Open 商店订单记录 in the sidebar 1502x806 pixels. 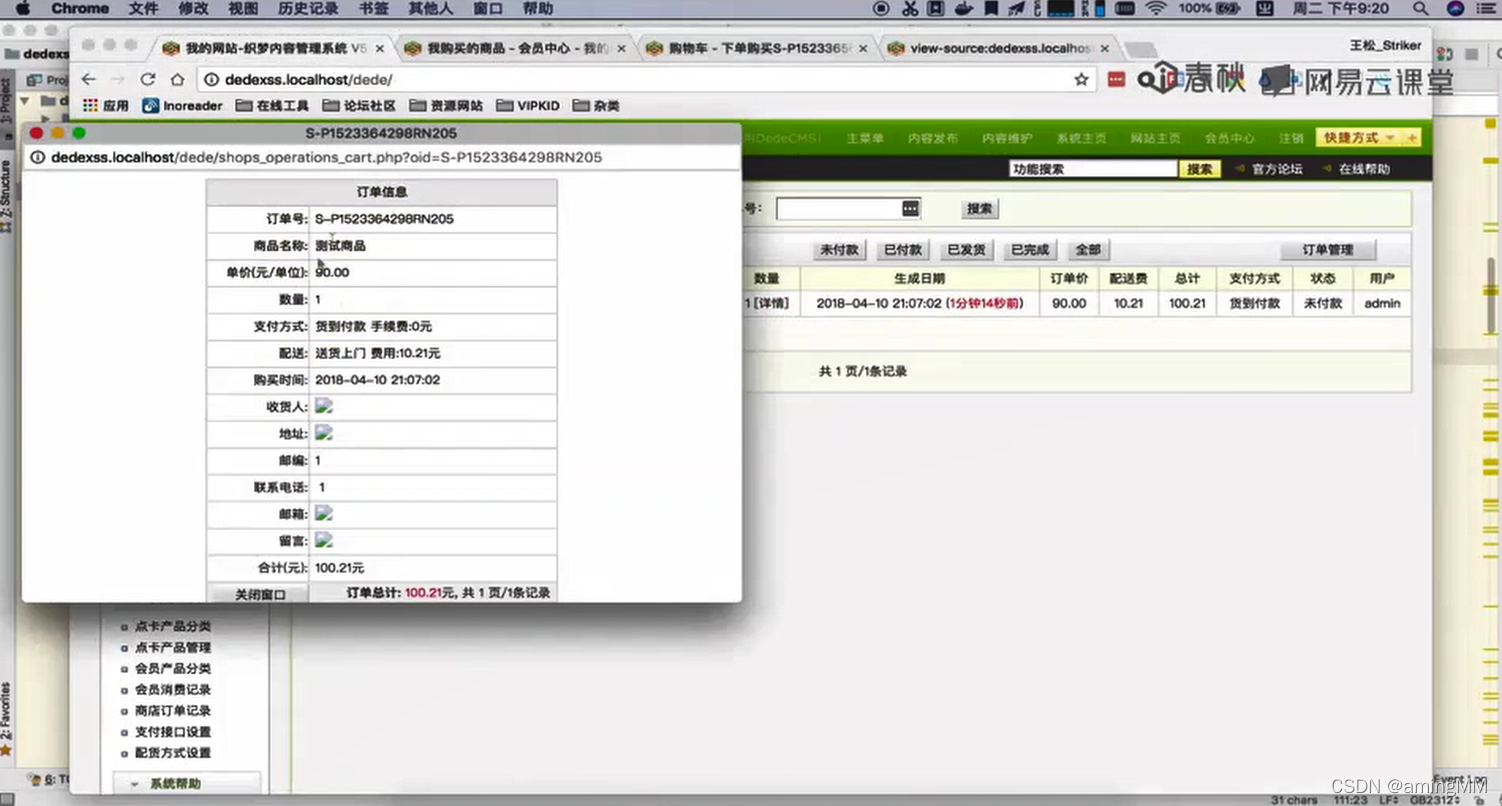(x=173, y=711)
